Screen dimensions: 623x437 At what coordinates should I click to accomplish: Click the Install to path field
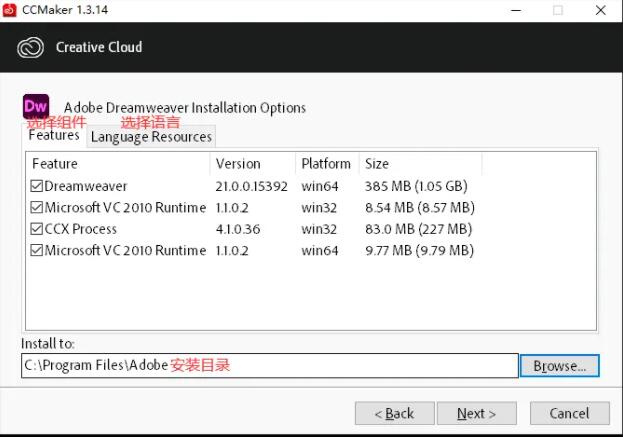coord(270,365)
